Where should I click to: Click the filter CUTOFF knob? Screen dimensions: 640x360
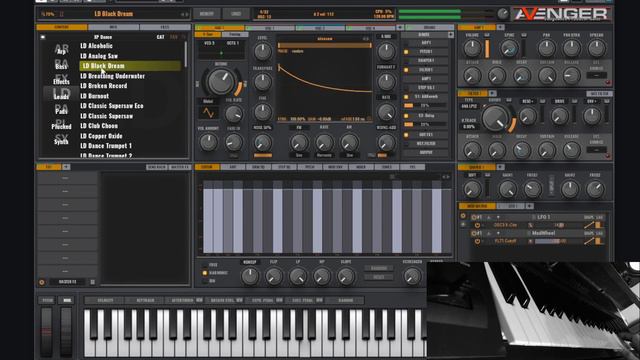click(495, 118)
